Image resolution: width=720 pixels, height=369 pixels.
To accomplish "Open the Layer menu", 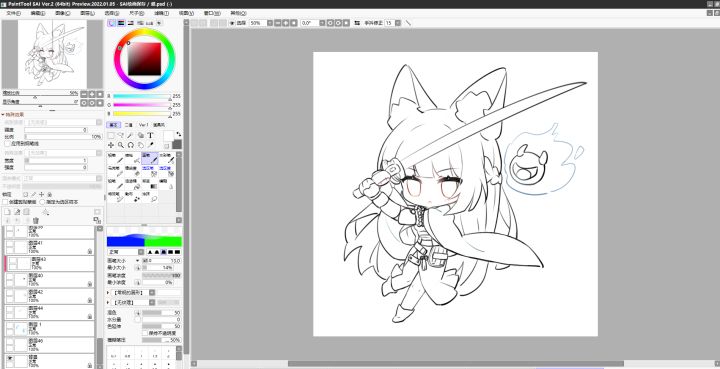I will point(87,13).
